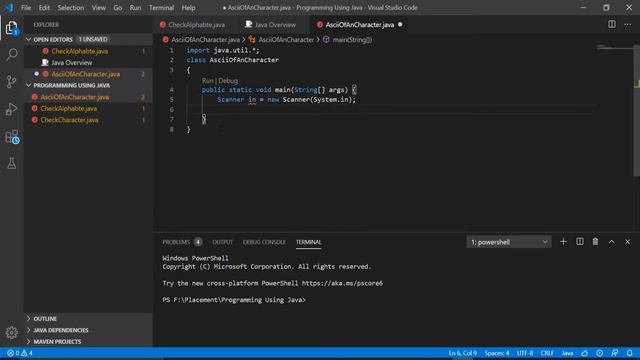
Task: Click the method icon in breadcrumb
Action: (x=326, y=40)
